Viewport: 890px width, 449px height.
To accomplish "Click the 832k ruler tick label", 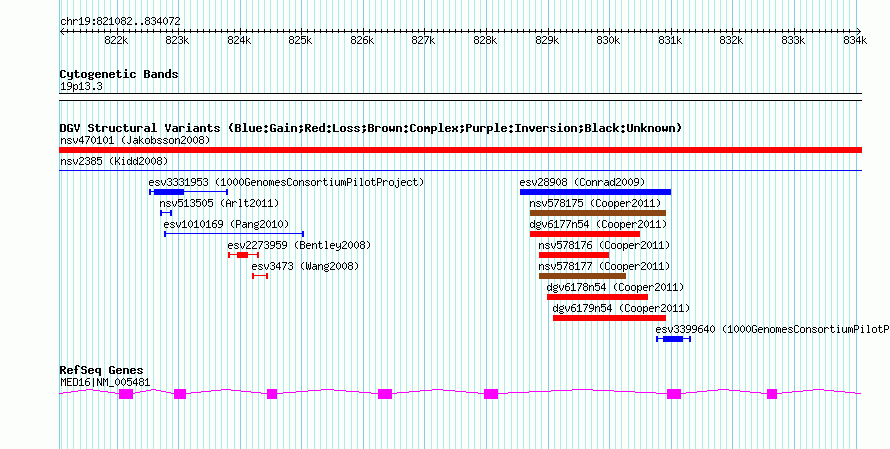I will point(732,41).
